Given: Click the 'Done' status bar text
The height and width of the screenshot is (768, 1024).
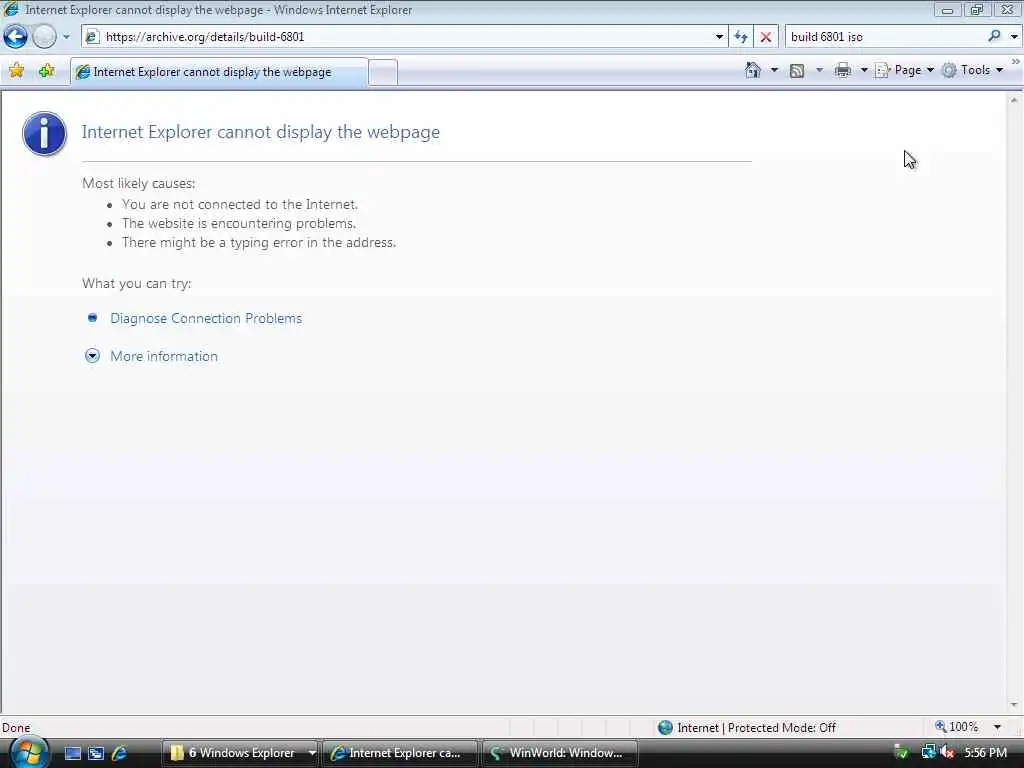Looking at the screenshot, I should coord(16,728).
